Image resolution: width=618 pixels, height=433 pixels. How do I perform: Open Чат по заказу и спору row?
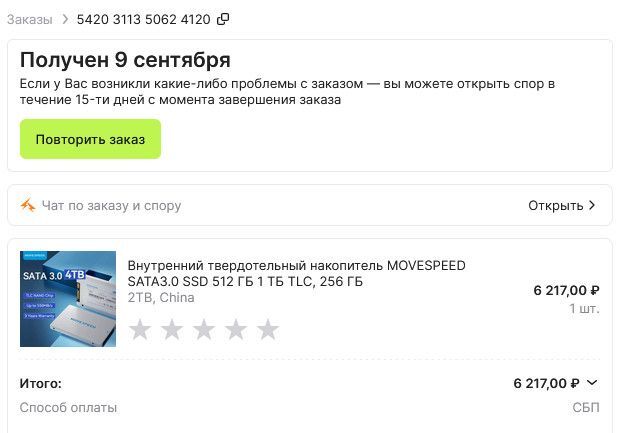coord(310,205)
